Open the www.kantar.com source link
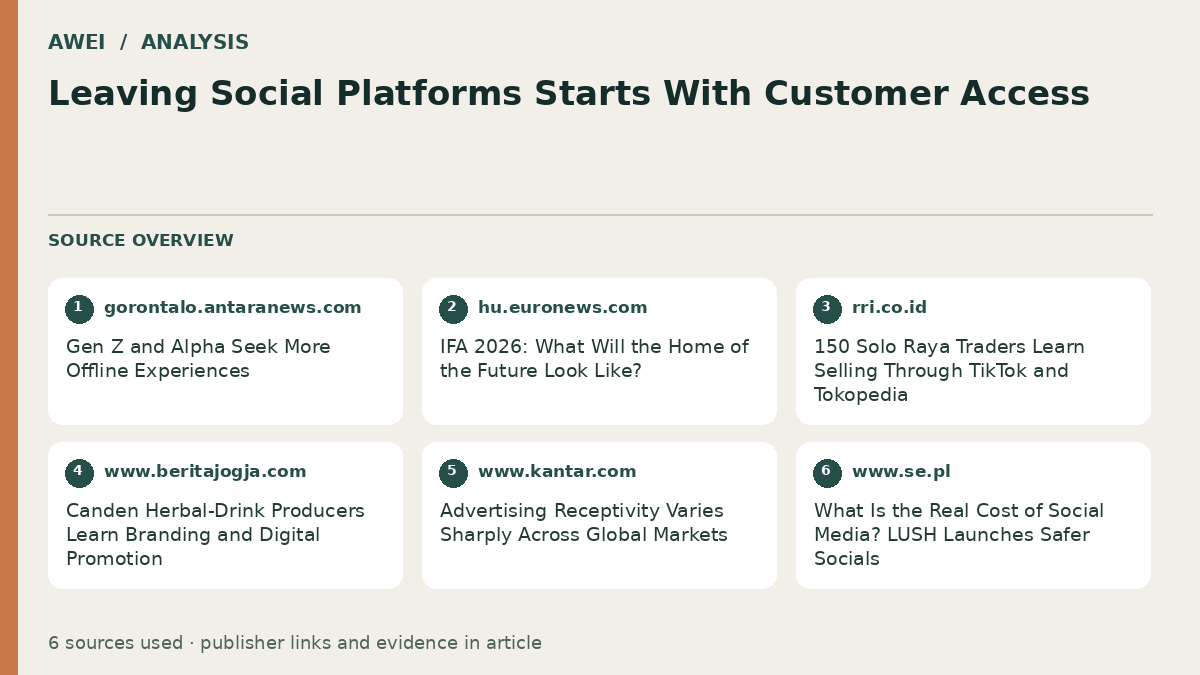The width and height of the screenshot is (1200, 675). pos(557,472)
